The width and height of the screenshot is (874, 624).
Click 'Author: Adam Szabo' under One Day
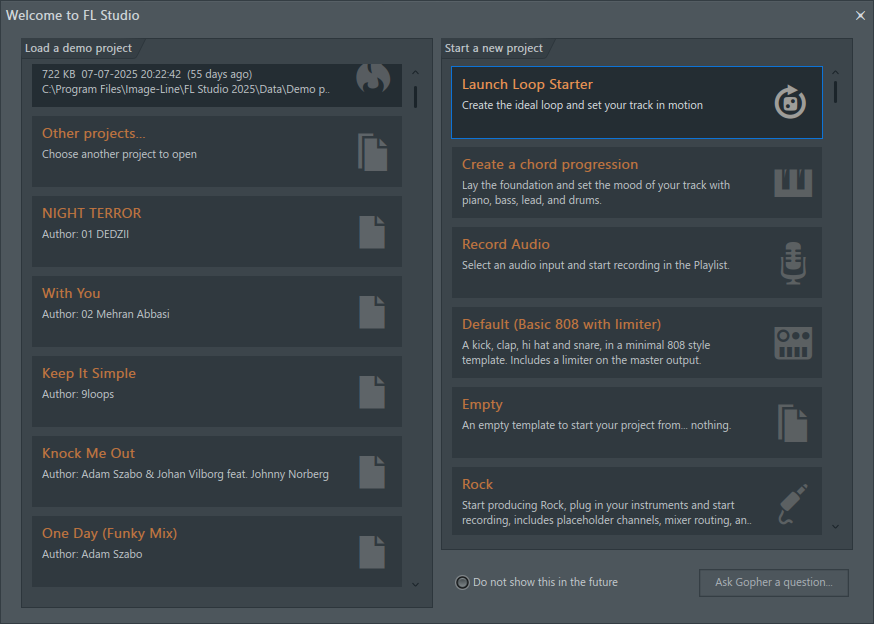click(x=92, y=554)
